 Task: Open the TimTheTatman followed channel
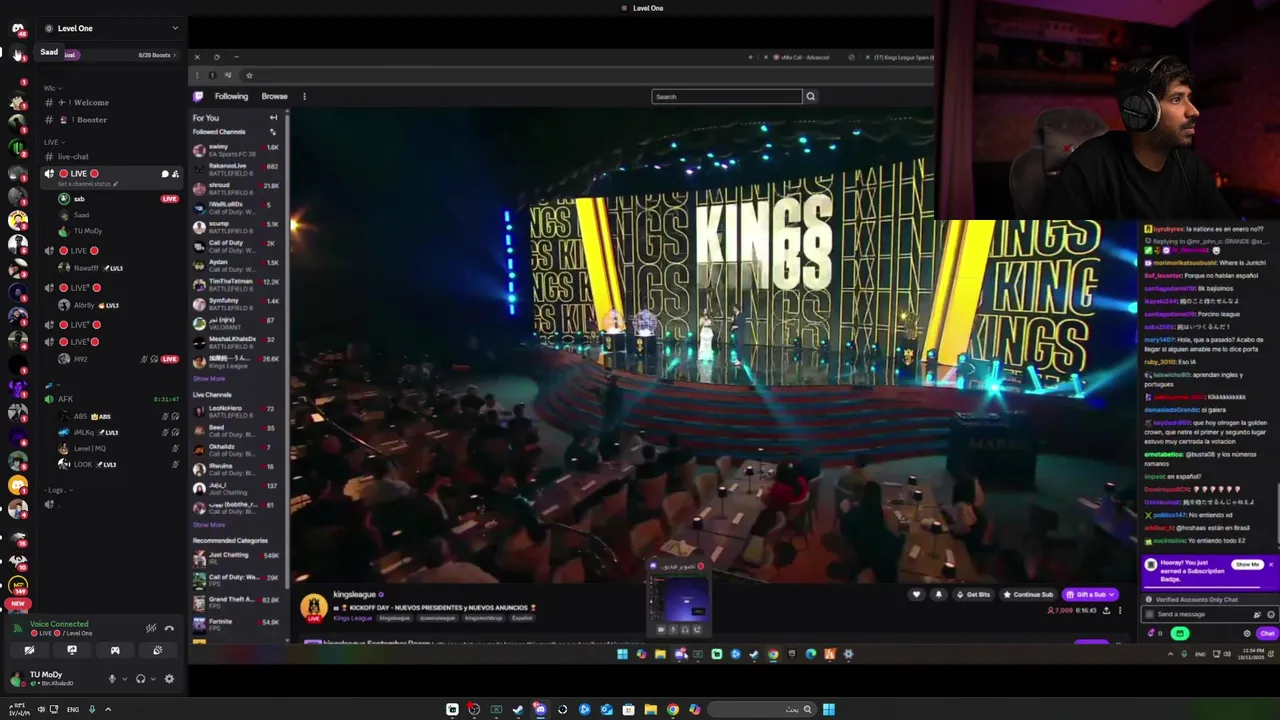point(236,284)
